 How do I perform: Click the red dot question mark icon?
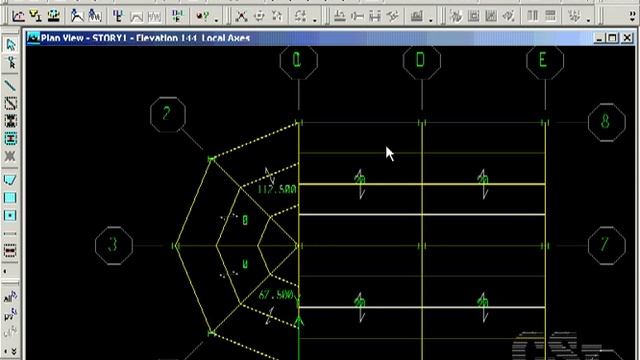coord(202,16)
